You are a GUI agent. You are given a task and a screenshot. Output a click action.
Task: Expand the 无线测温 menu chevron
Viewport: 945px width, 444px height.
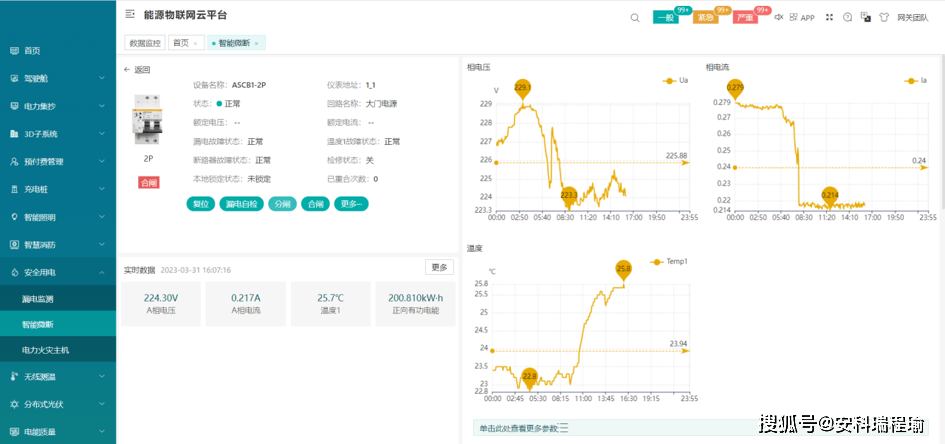[101, 377]
